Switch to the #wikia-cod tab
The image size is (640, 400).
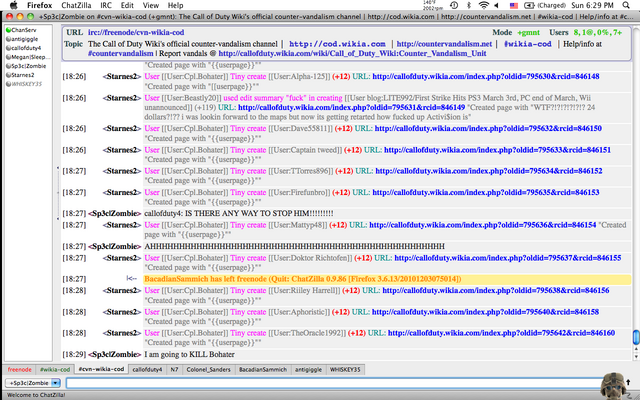[55, 369]
